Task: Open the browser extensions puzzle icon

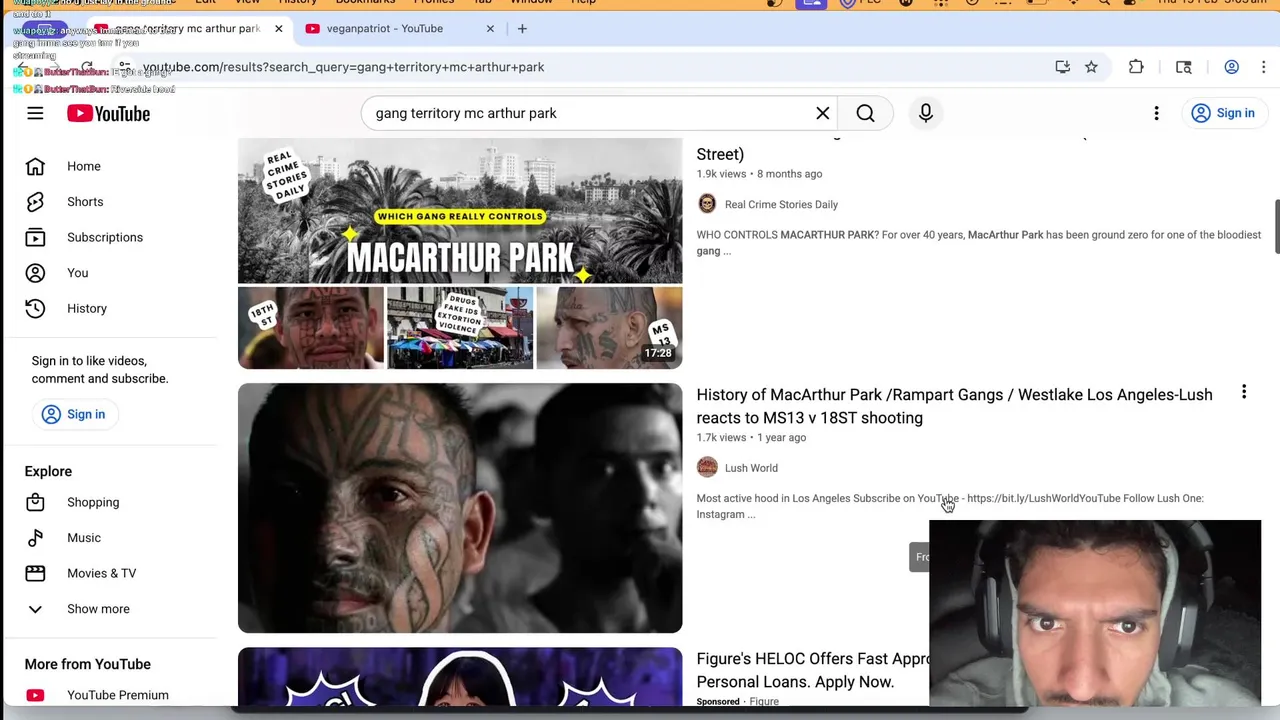Action: (1136, 67)
